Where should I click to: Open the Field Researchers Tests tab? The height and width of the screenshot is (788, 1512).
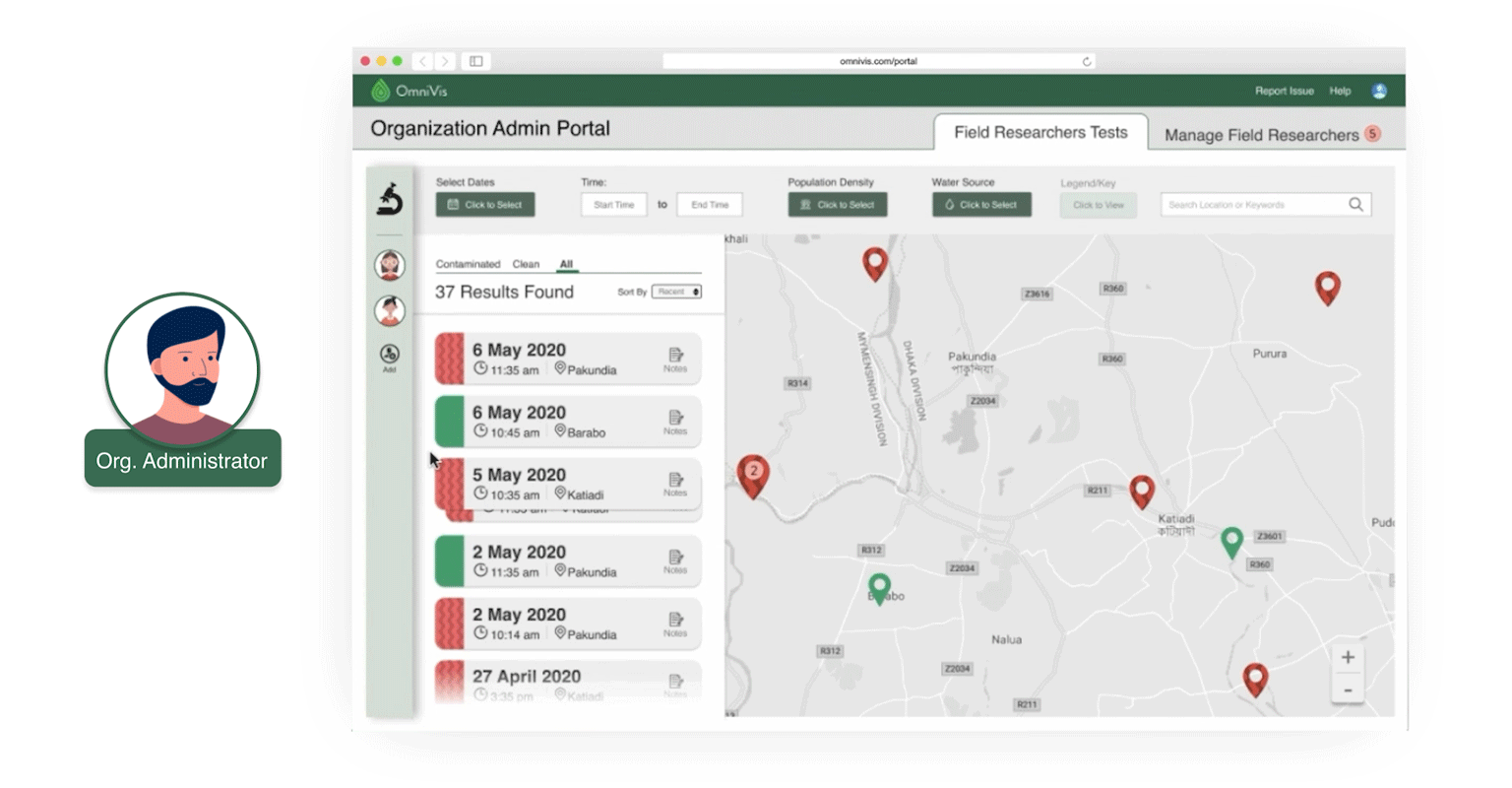(x=1040, y=133)
